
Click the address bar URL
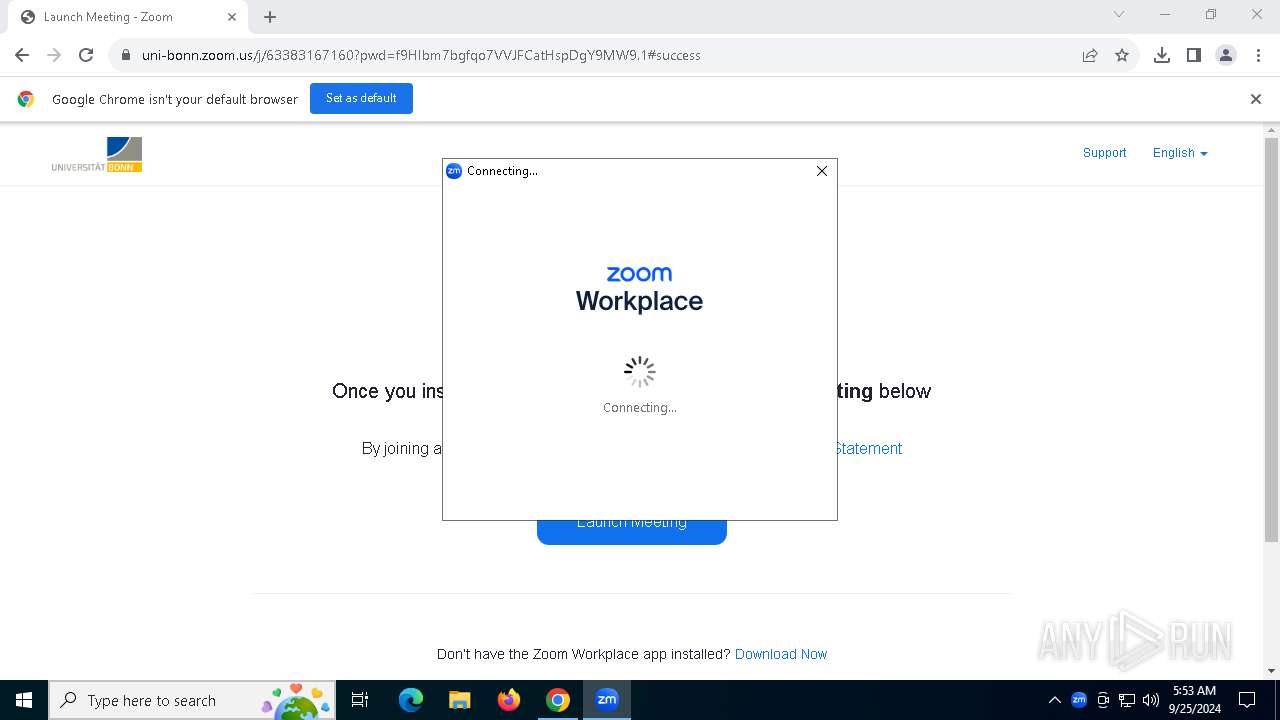tap(421, 55)
